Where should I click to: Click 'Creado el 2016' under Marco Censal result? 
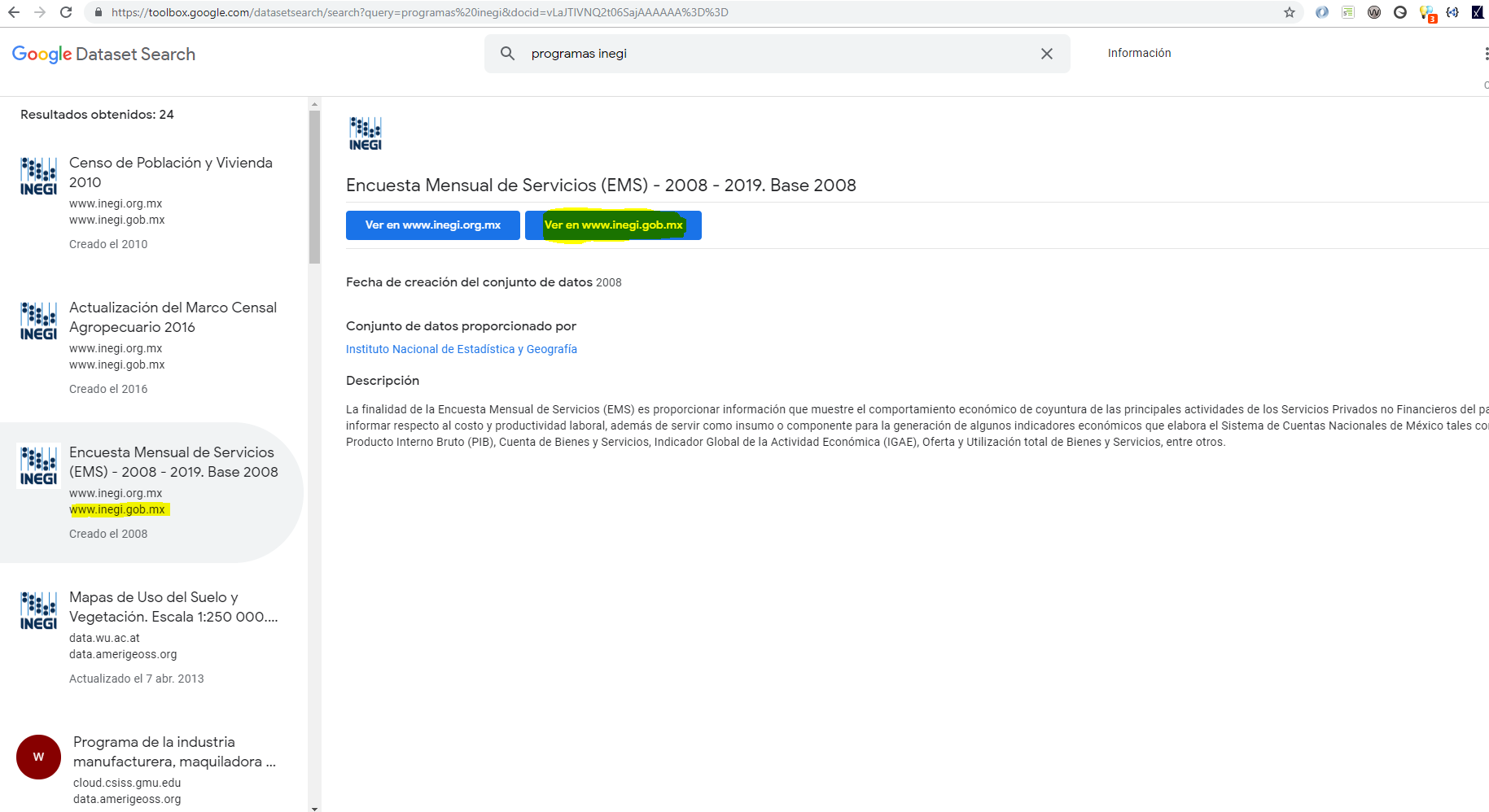click(108, 389)
